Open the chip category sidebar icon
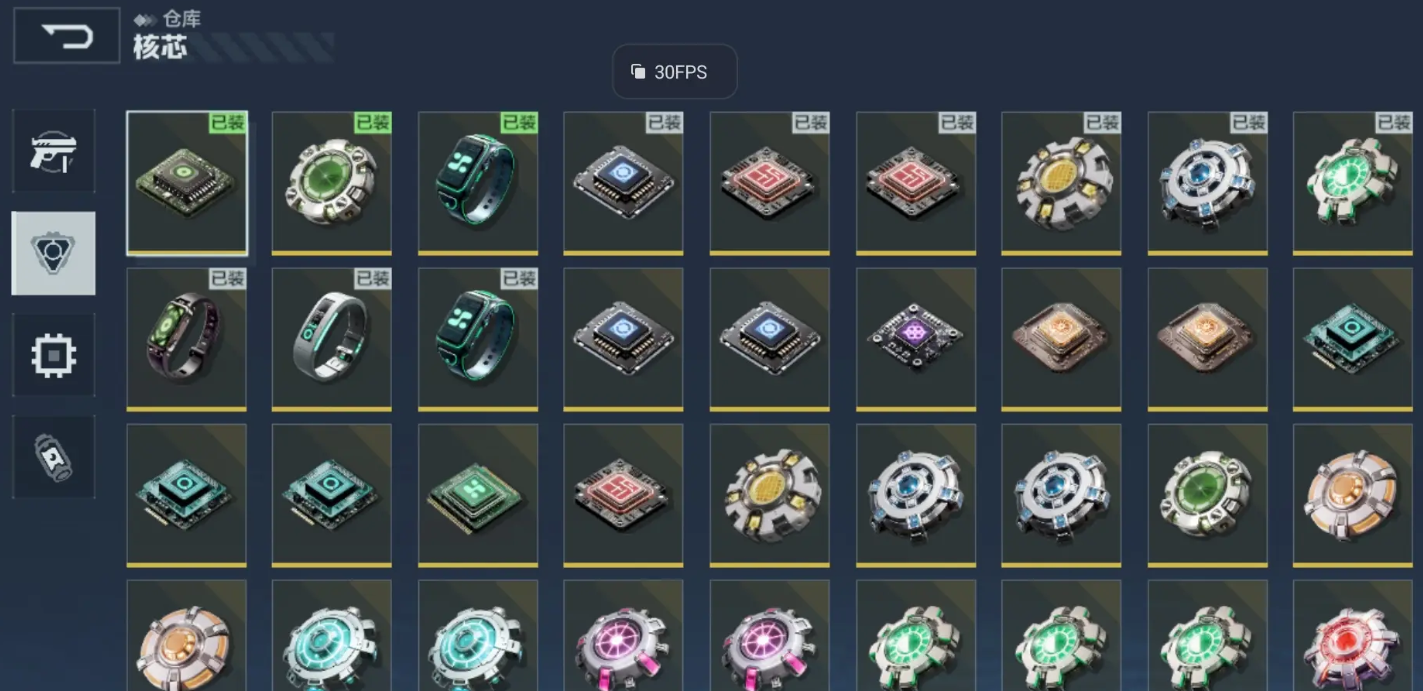Screen dimensions: 1423x691 pos(54,355)
